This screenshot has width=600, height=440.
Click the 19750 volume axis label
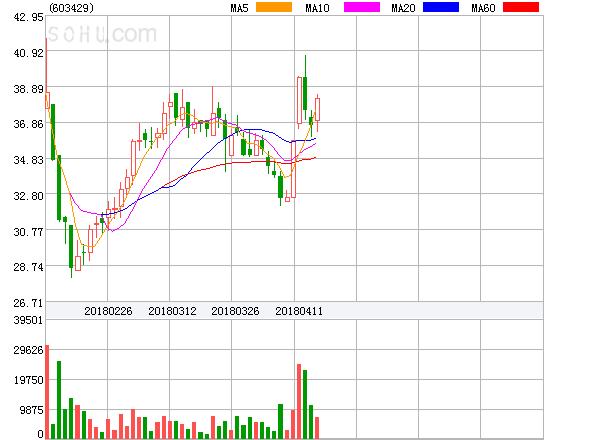click(x=28, y=380)
